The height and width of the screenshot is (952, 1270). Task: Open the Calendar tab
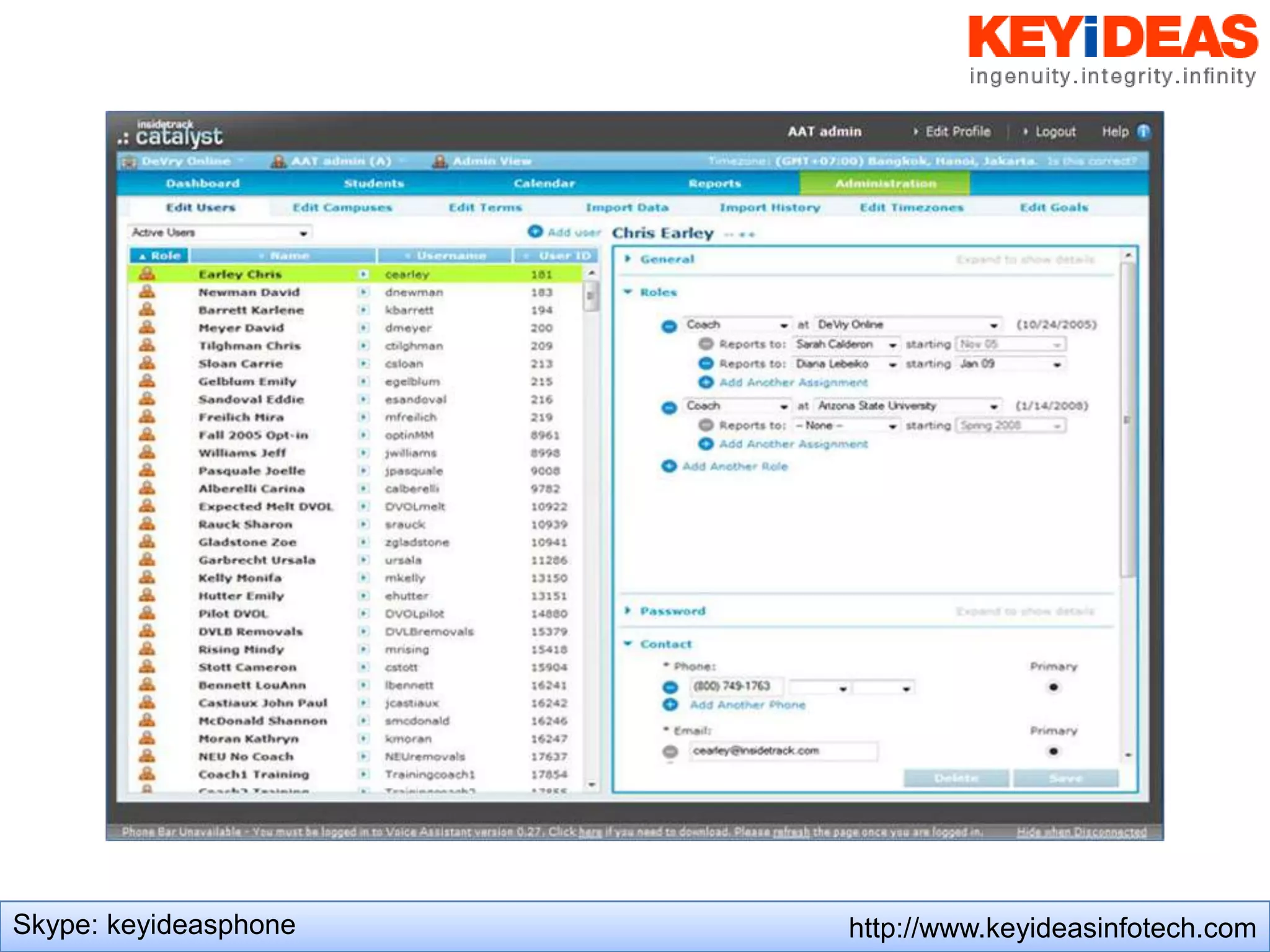click(x=544, y=183)
